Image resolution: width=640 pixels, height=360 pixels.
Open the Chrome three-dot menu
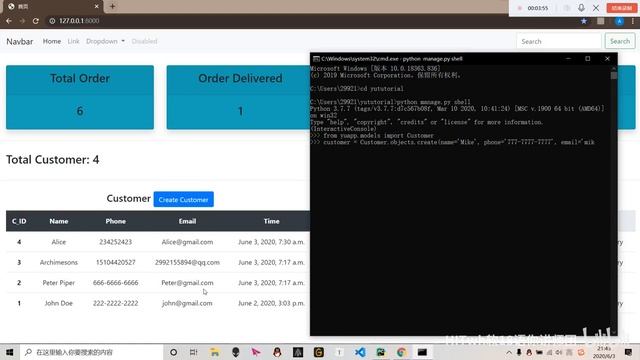(x=633, y=21)
